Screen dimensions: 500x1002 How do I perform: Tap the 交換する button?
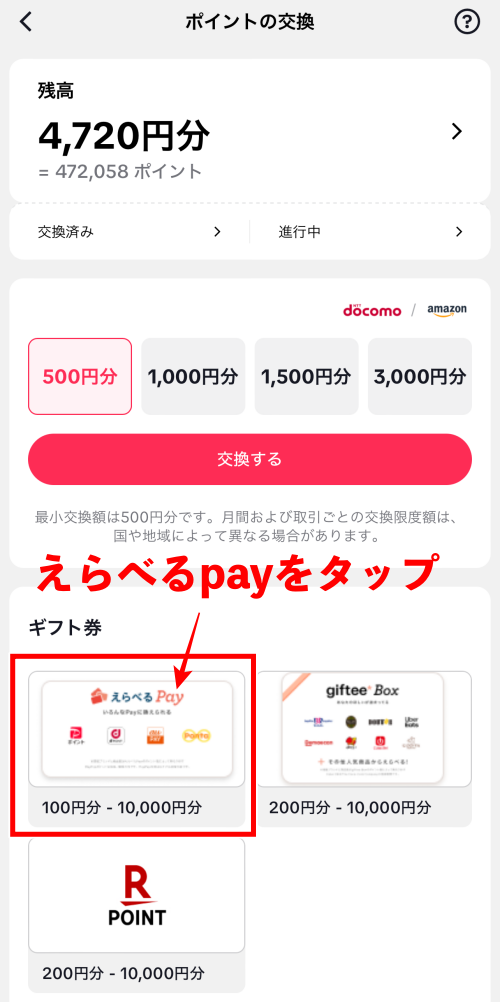pos(250,459)
